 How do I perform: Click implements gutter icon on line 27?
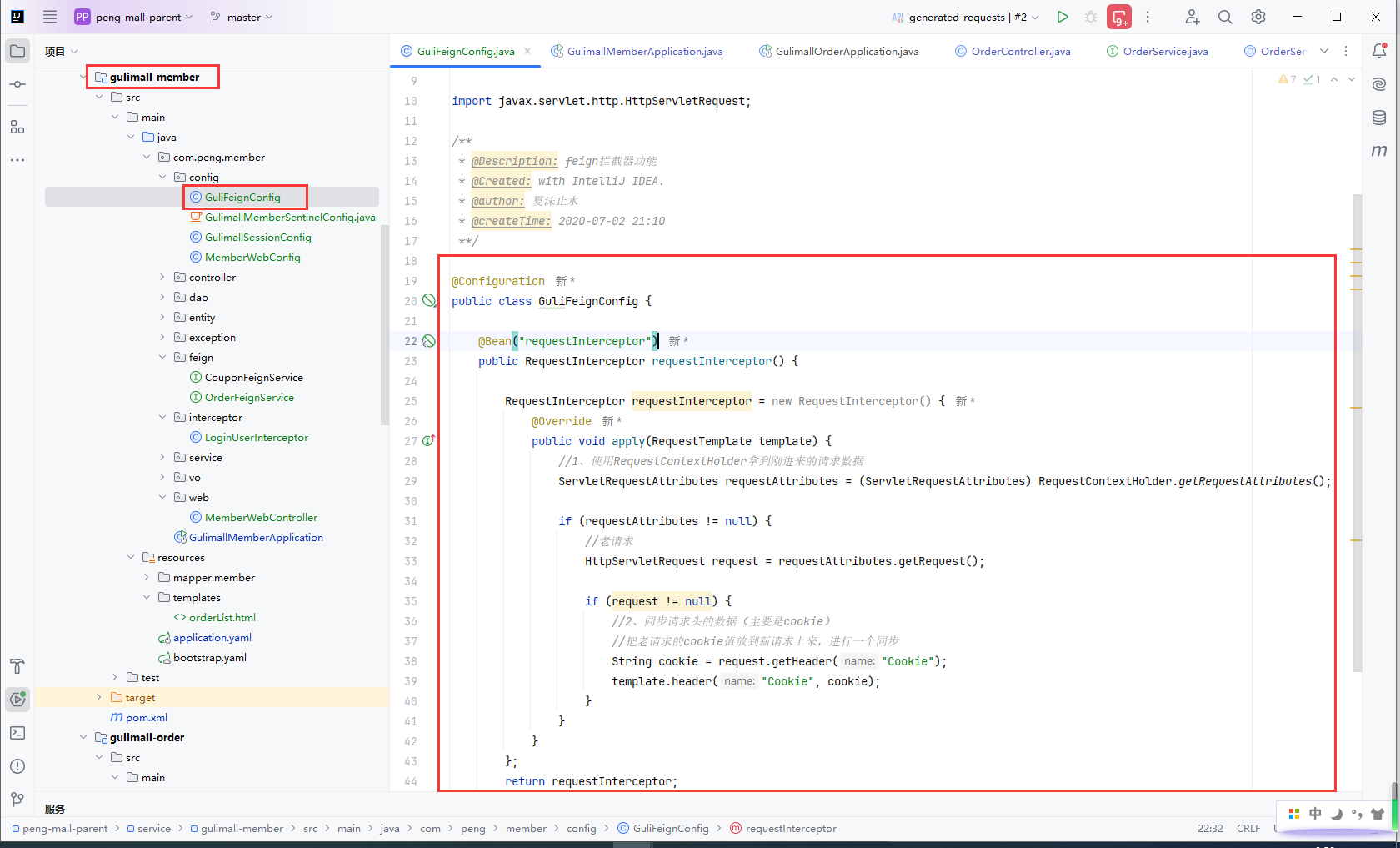tap(429, 440)
